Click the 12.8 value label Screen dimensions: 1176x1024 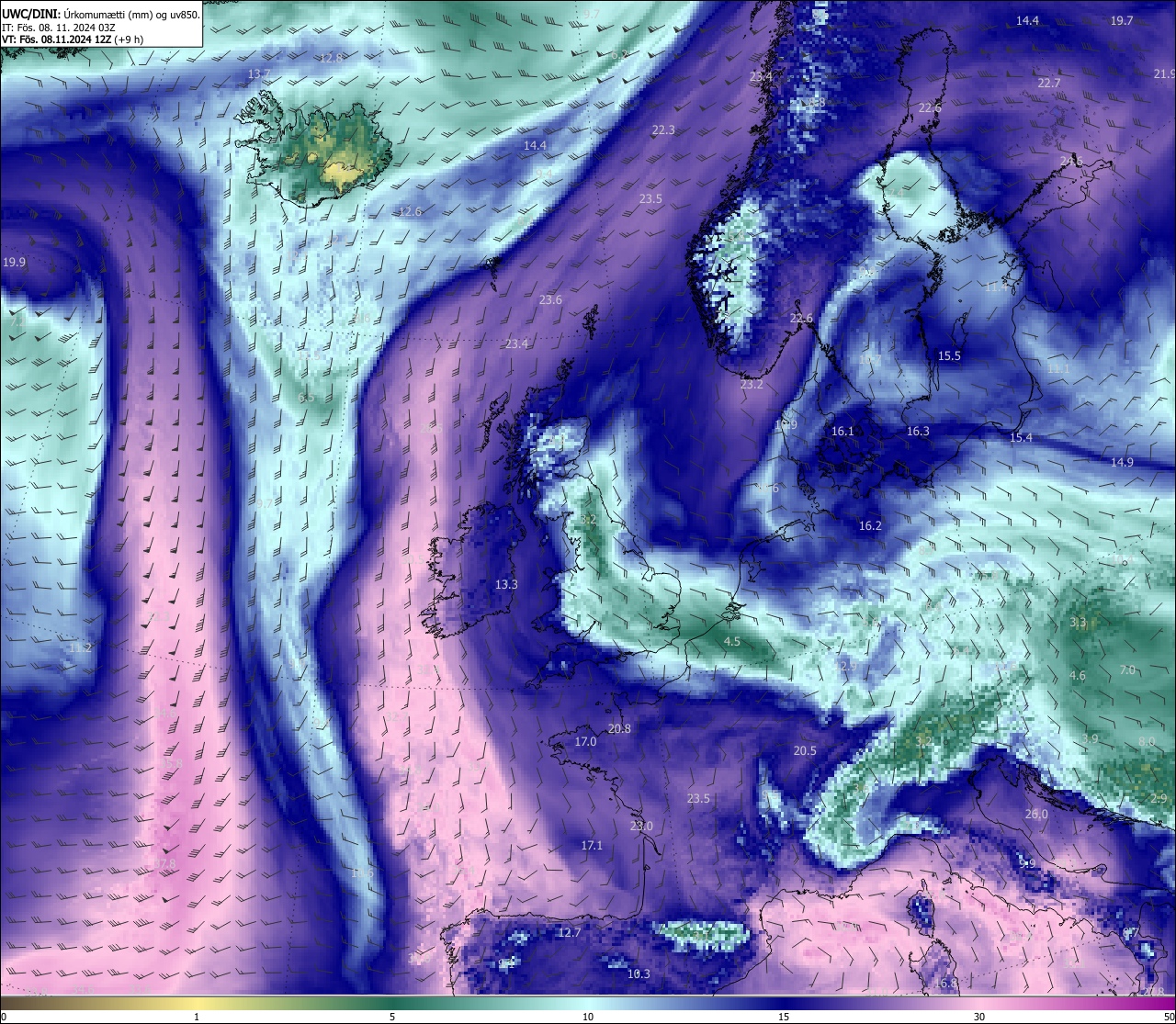[x=331, y=57]
